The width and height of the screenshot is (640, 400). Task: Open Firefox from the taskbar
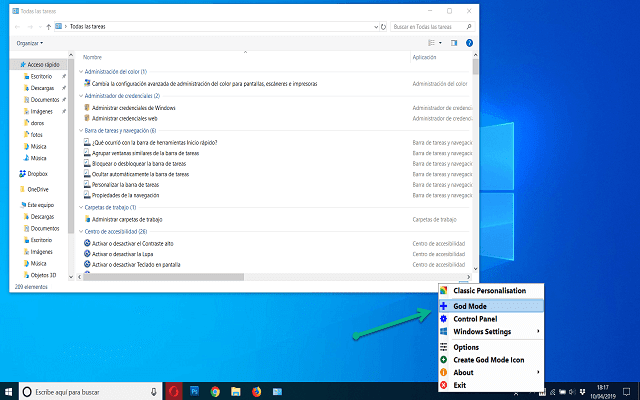(x=257, y=390)
